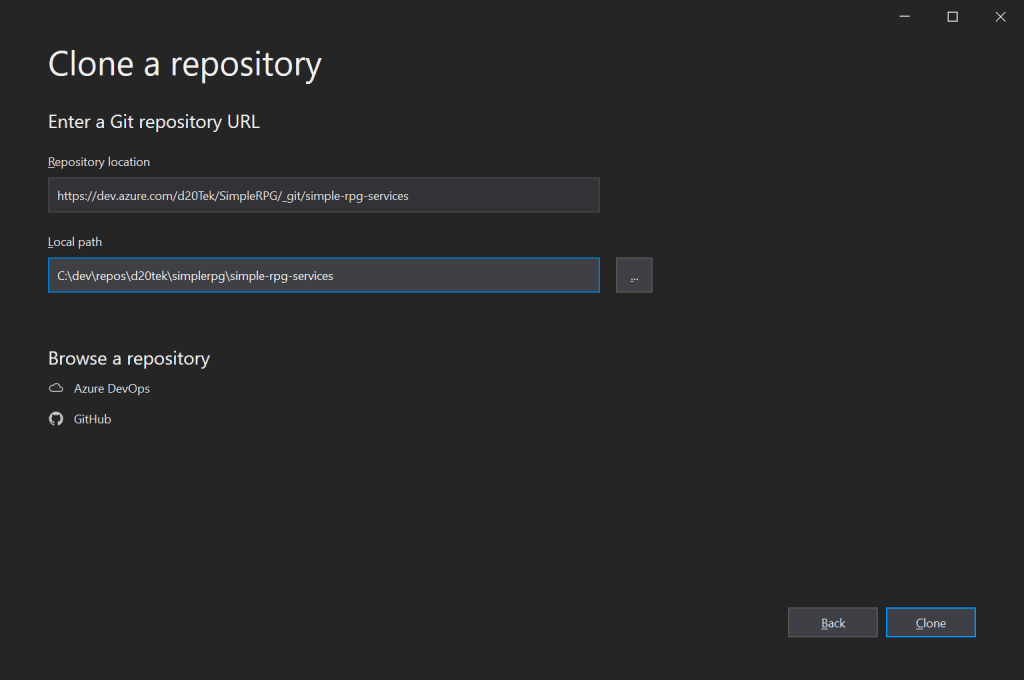Click the "Clone a repository" page title
This screenshot has height=680, width=1024.
click(x=185, y=64)
